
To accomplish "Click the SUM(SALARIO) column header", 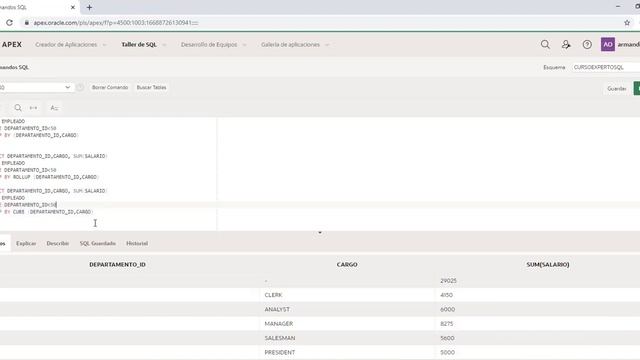I will (548, 264).
